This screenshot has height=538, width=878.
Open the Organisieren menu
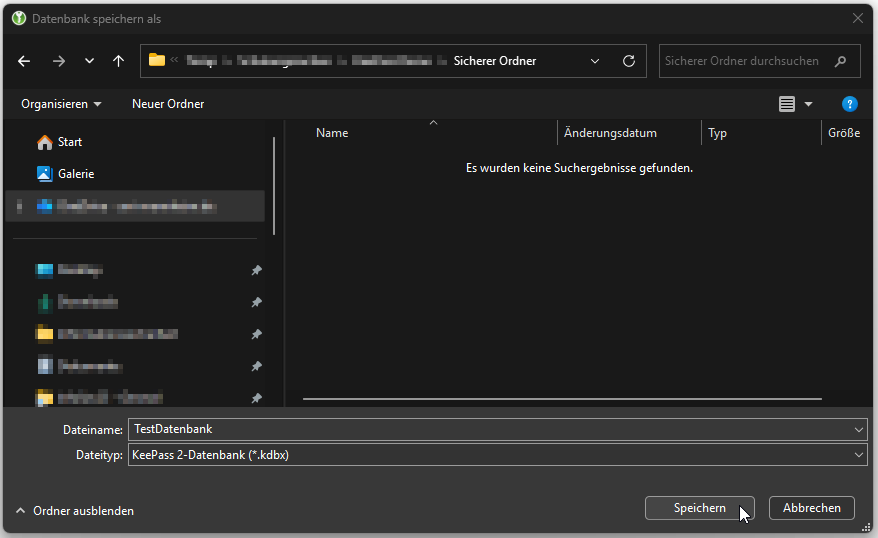click(61, 104)
